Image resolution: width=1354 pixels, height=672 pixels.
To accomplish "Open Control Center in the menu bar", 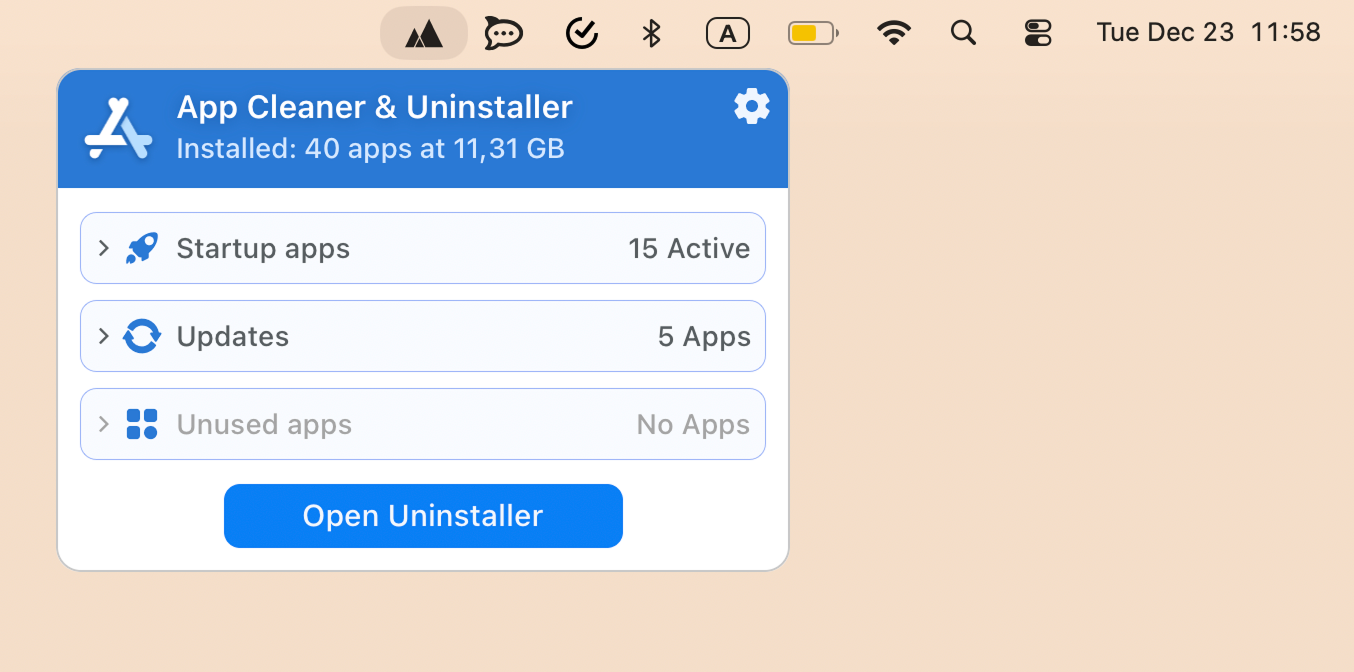I will pos(1038,32).
